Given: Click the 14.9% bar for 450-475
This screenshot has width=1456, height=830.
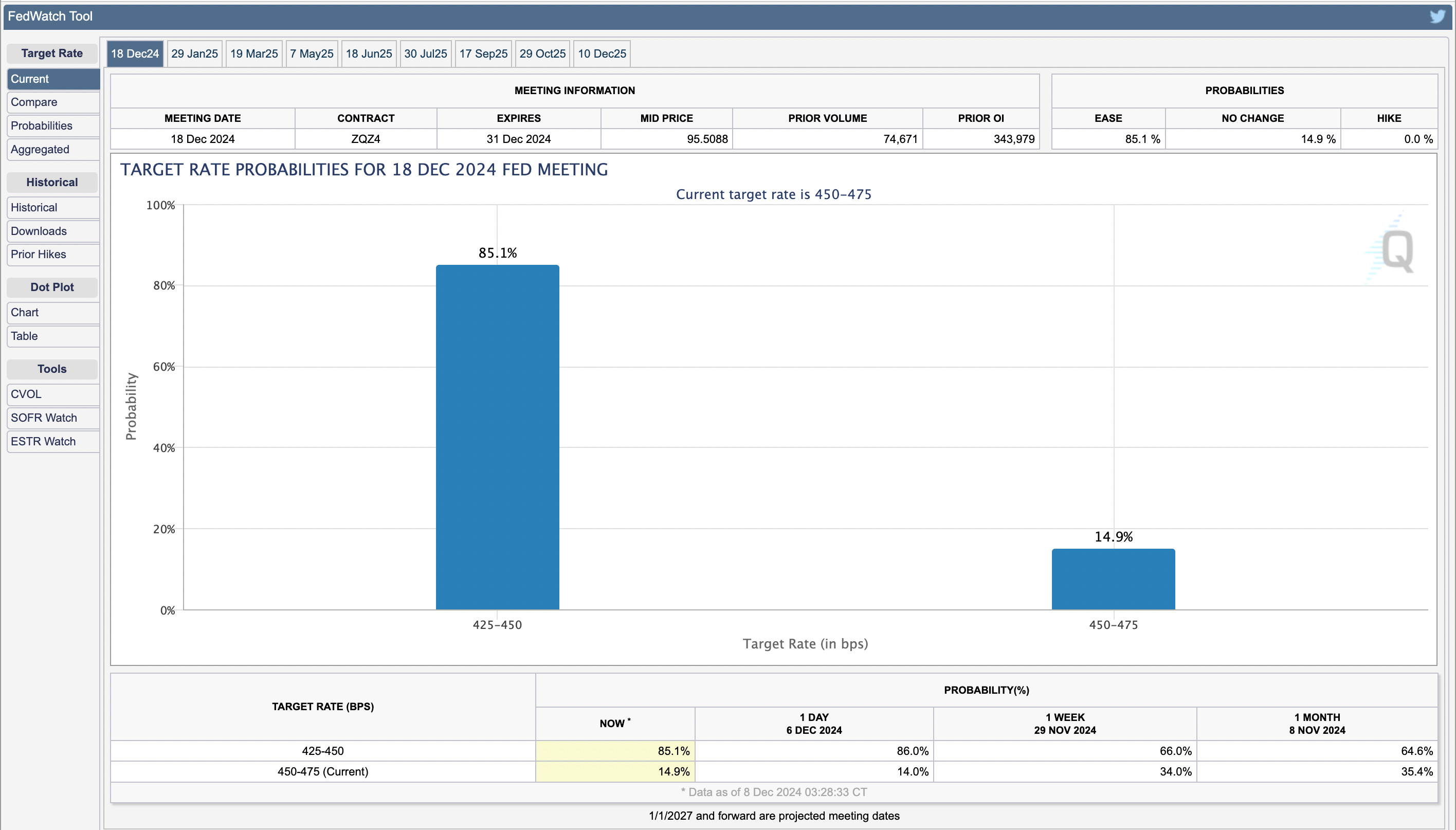Looking at the screenshot, I should [1113, 579].
